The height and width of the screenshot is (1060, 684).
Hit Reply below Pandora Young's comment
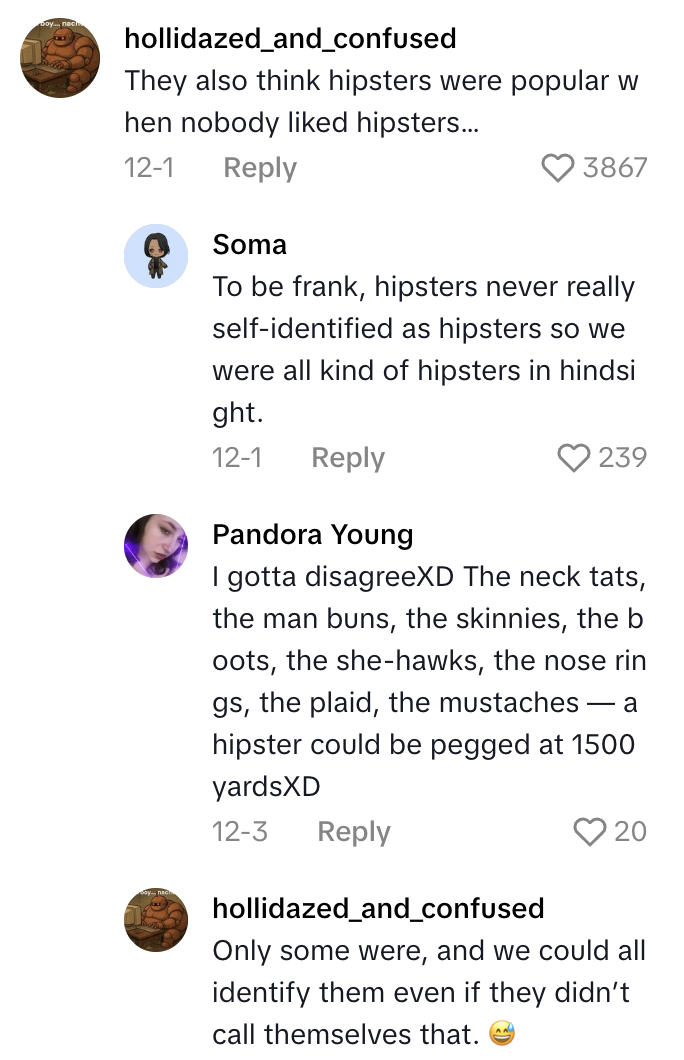coord(353,832)
